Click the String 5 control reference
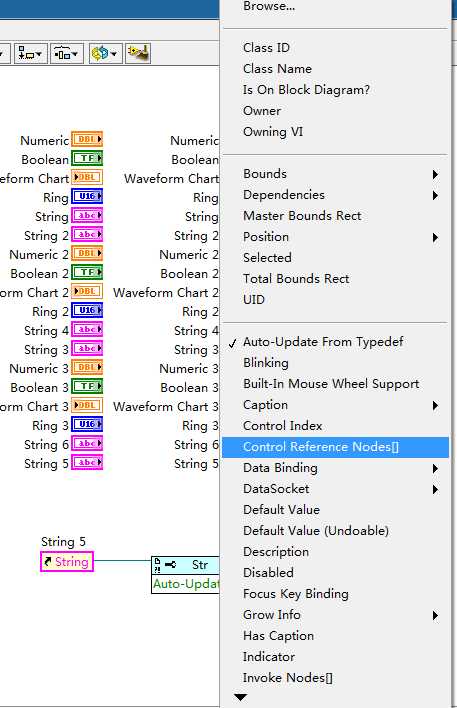 click(67, 562)
